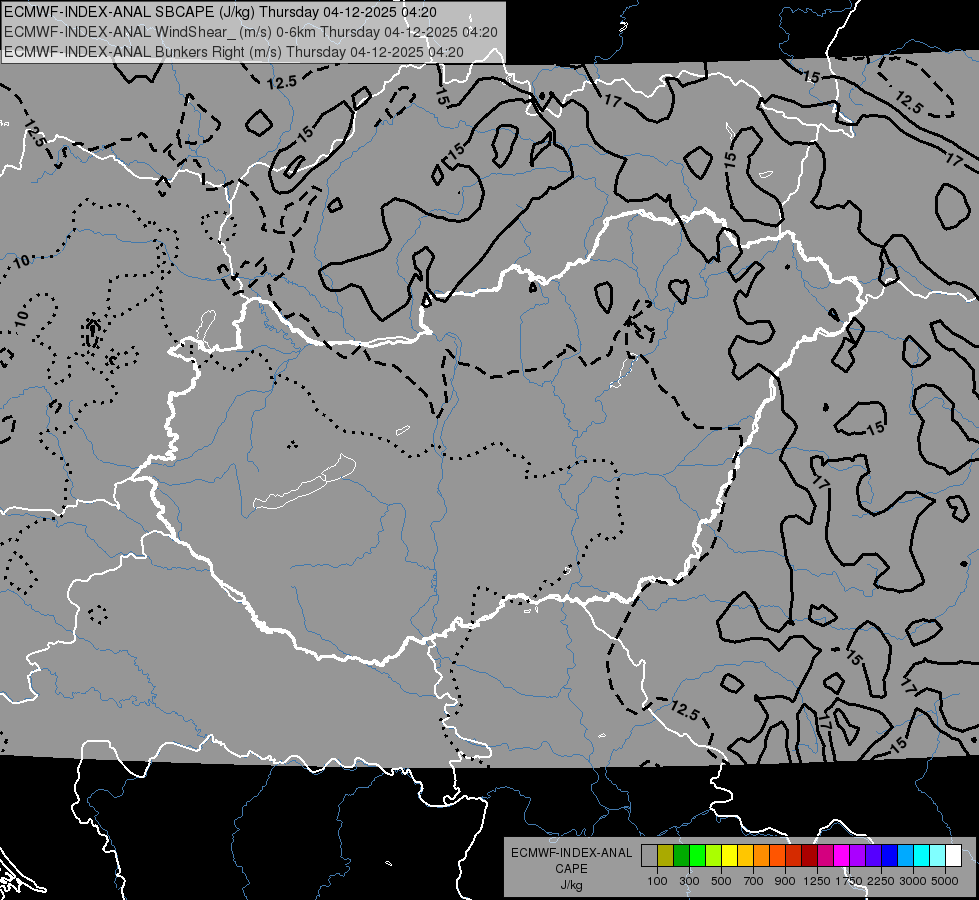Select the white legend swatch above 5000
The height and width of the screenshot is (900, 979).
954,856
